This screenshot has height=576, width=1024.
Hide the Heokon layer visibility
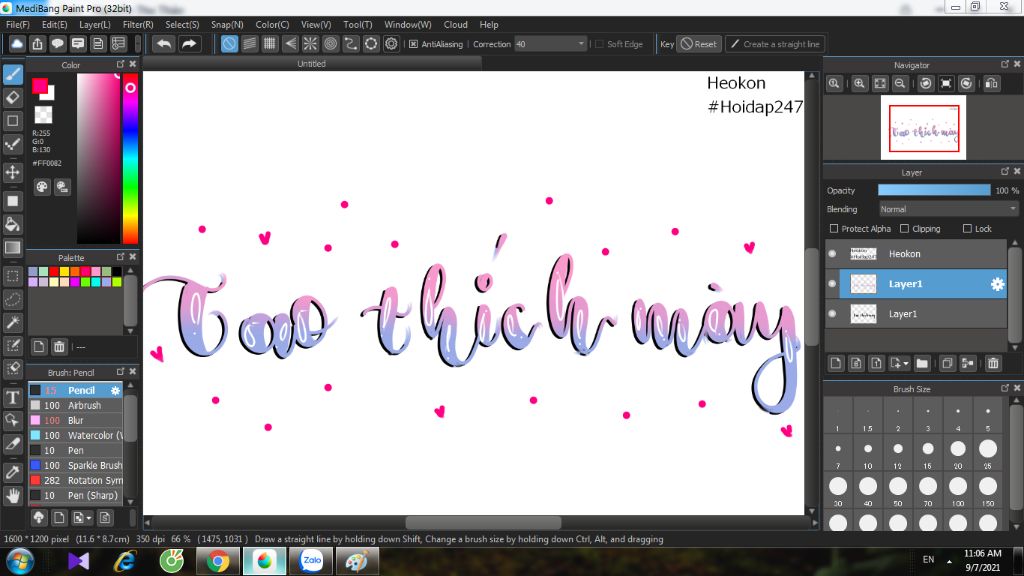pos(832,254)
